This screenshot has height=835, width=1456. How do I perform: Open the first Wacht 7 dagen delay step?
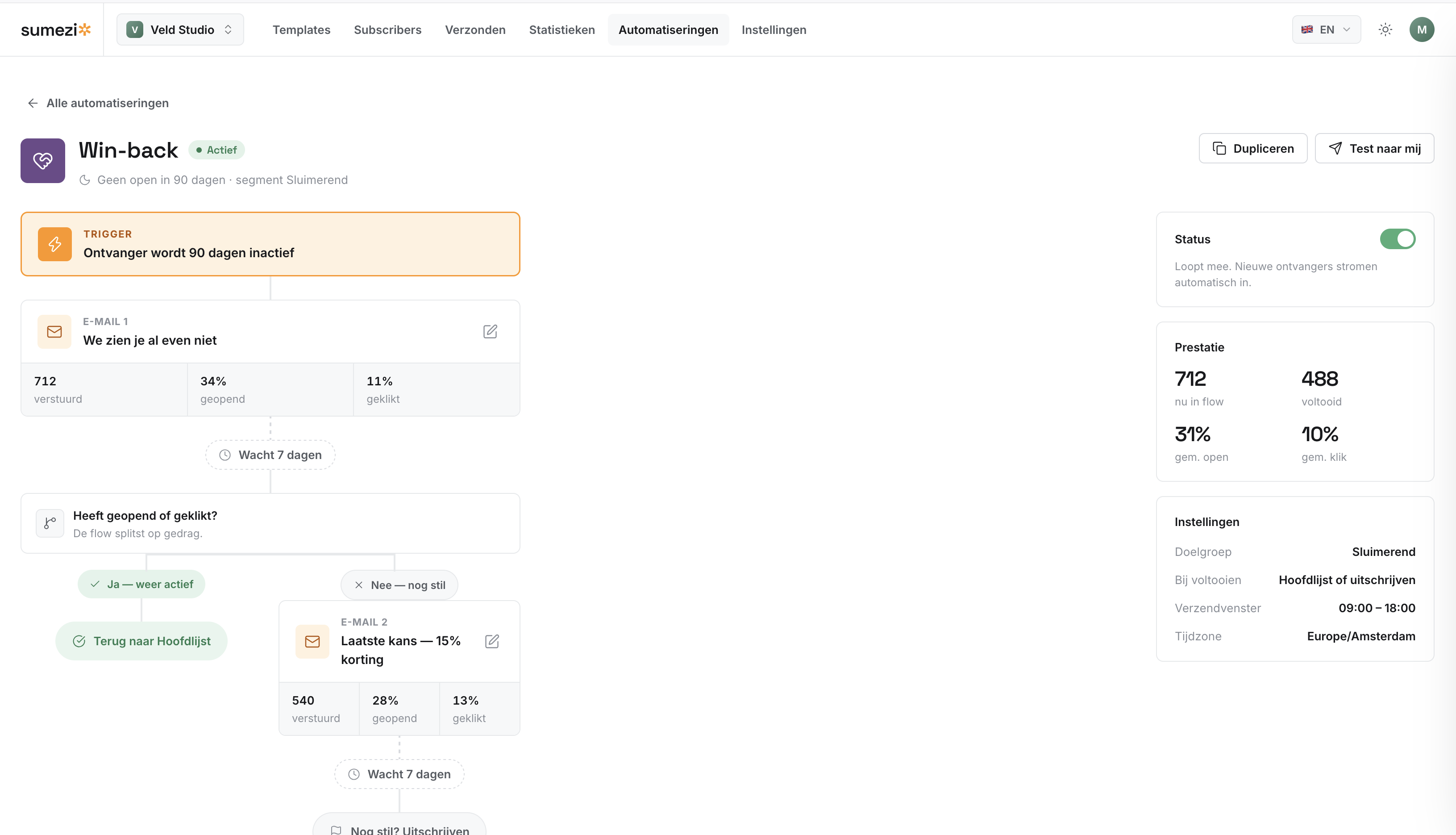coord(270,455)
